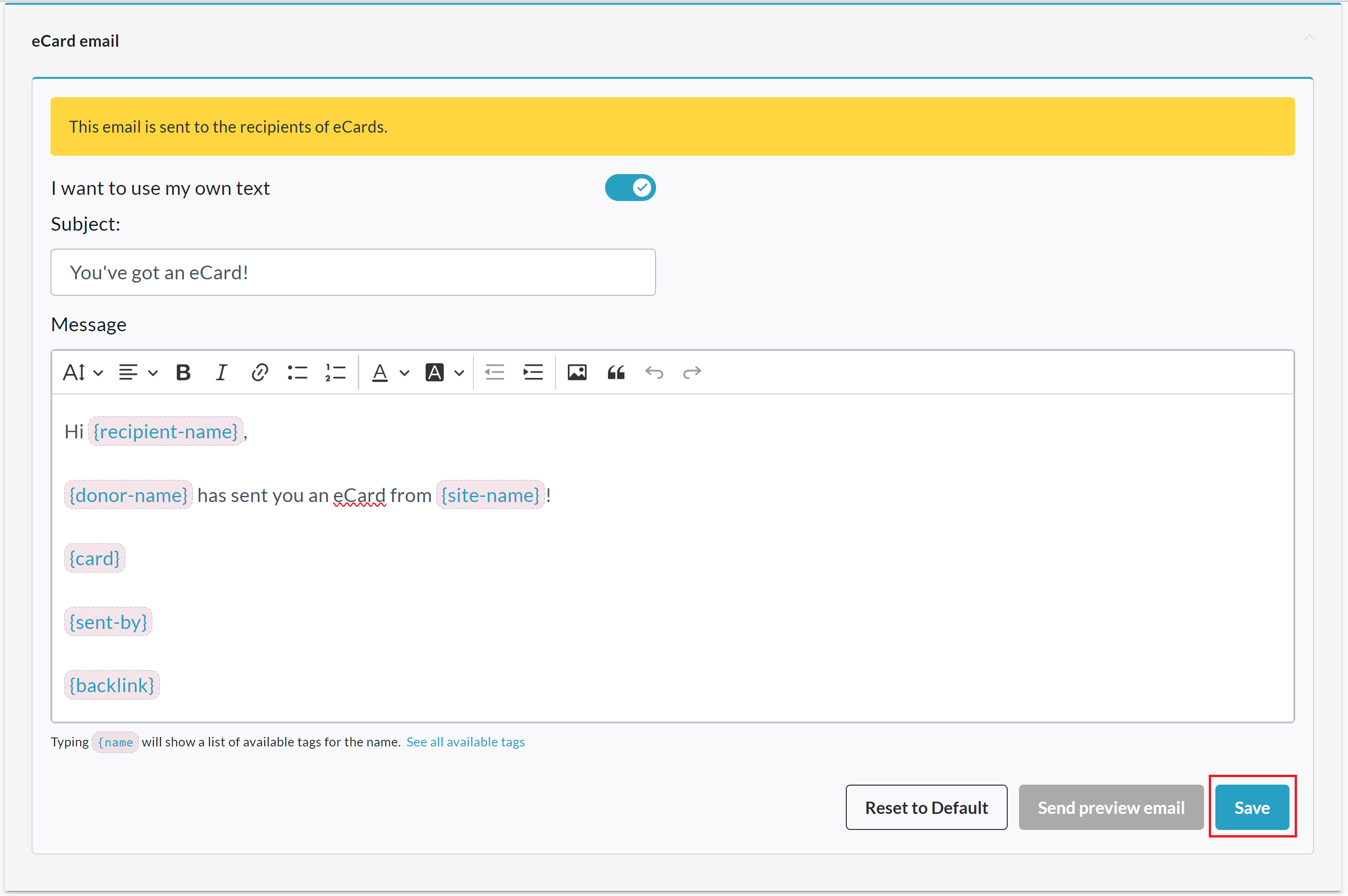Click the Save button

[x=1251, y=807]
